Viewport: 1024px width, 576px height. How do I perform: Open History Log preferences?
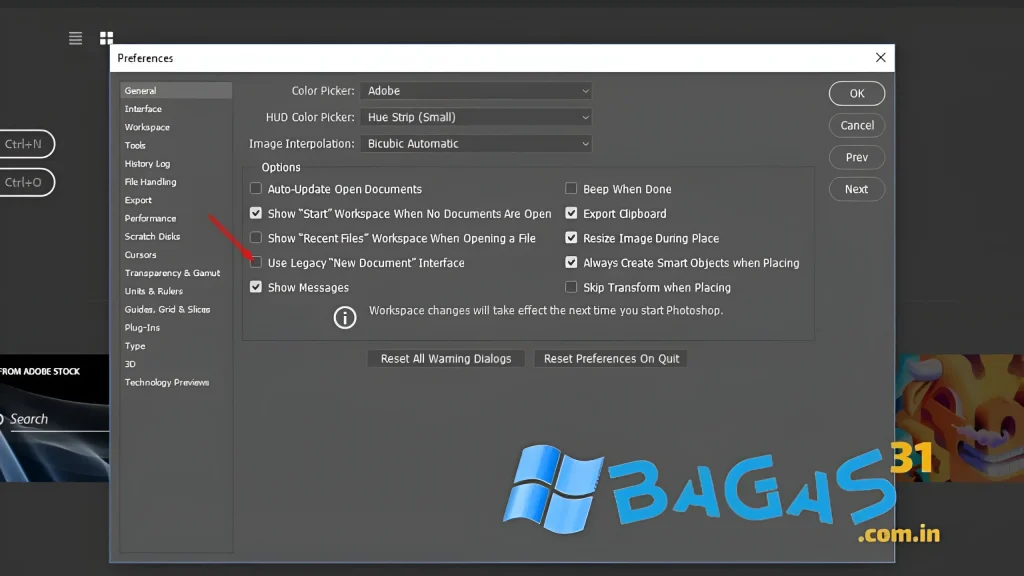(147, 164)
